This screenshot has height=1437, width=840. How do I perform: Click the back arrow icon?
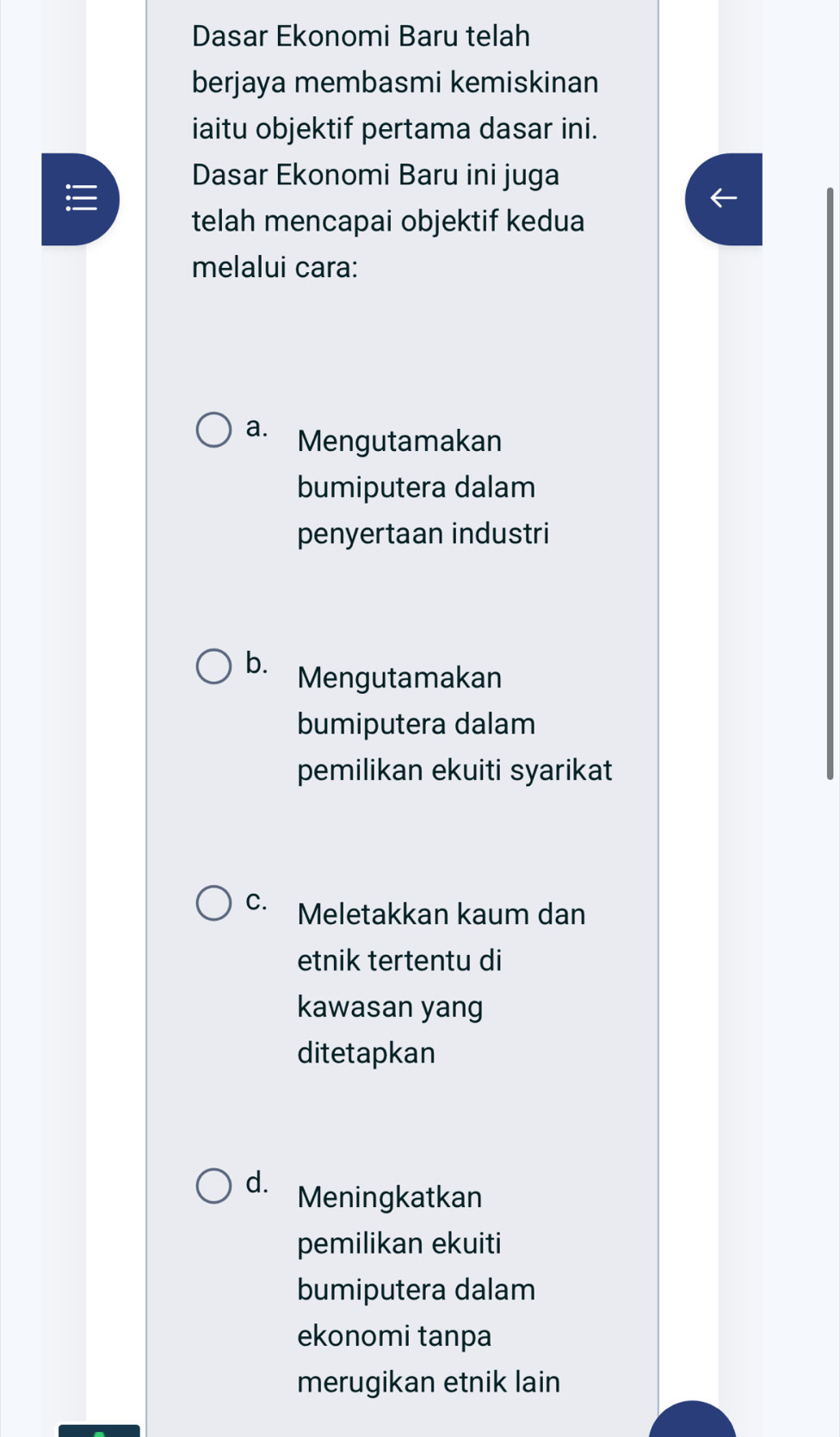723,199
